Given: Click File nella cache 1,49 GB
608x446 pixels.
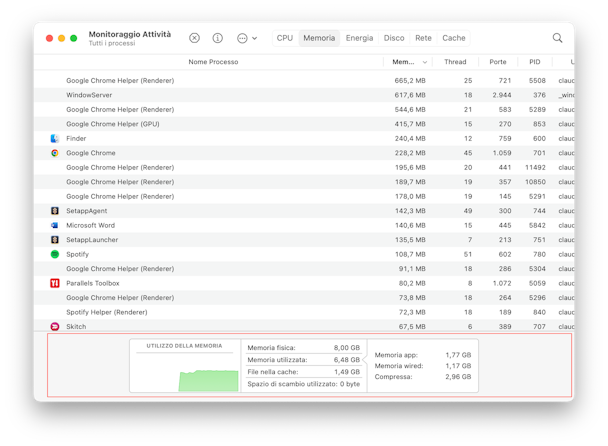Looking at the screenshot, I should [x=304, y=372].
